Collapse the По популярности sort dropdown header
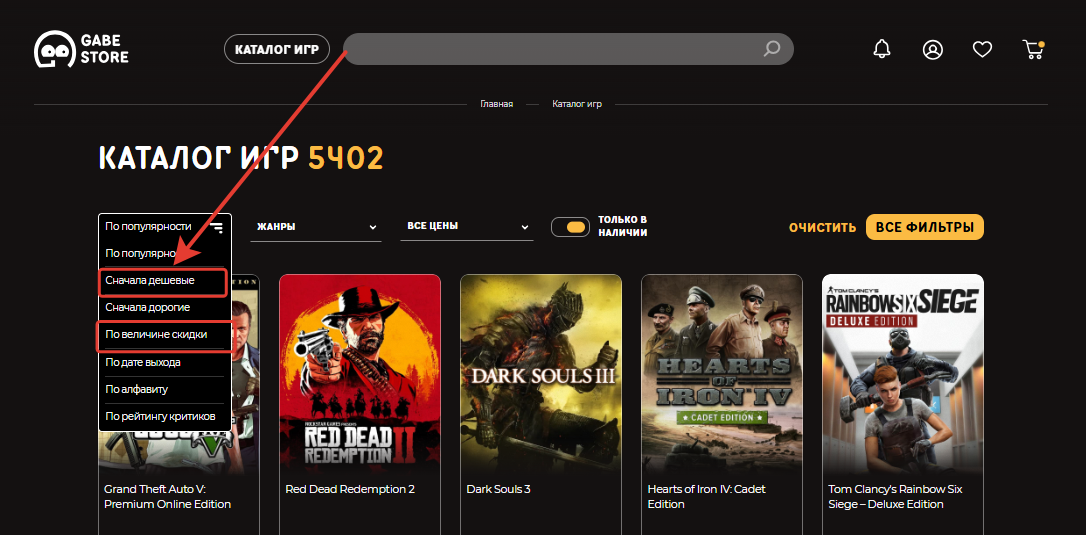 165,227
